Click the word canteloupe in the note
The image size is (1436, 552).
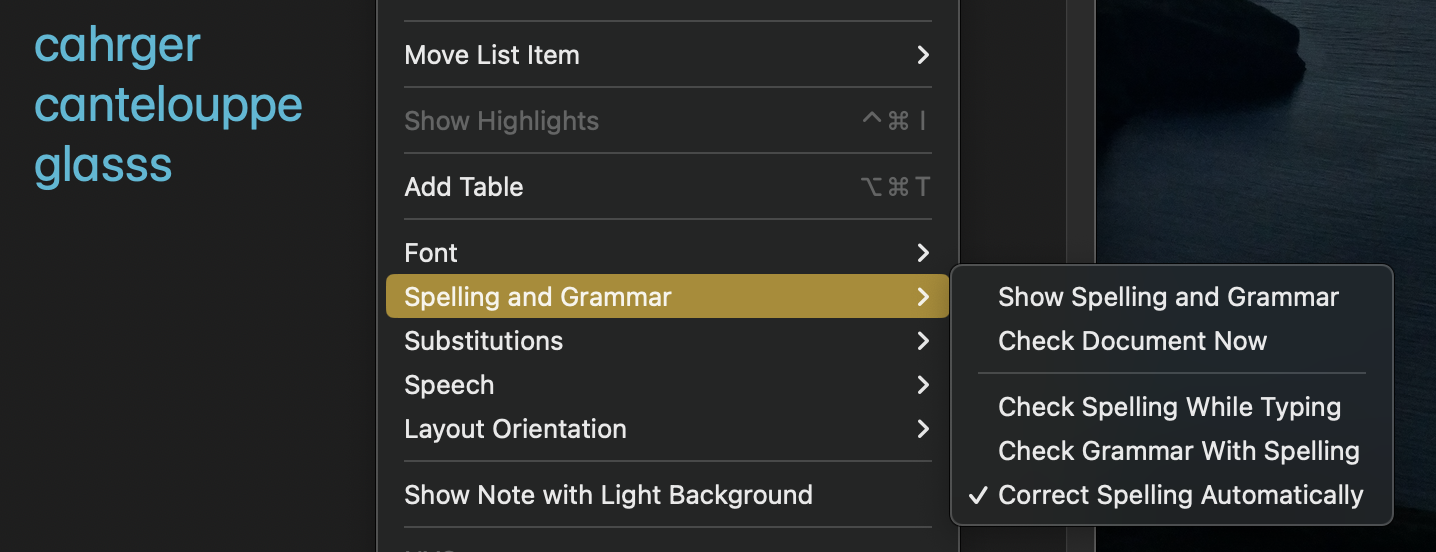[168, 106]
